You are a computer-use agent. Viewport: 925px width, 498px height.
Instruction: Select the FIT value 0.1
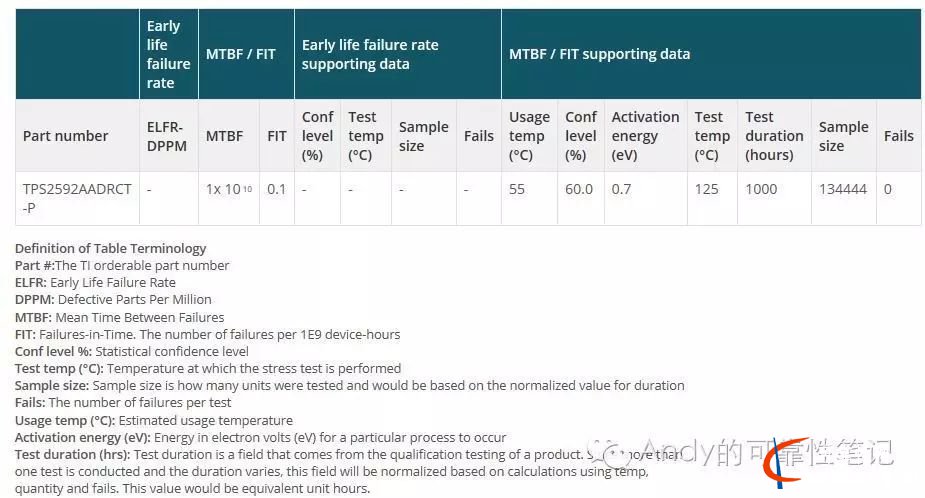(276, 189)
